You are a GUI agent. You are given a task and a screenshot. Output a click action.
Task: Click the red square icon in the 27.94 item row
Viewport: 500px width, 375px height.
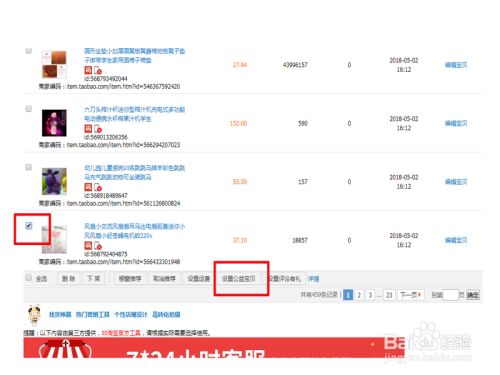pos(88,70)
